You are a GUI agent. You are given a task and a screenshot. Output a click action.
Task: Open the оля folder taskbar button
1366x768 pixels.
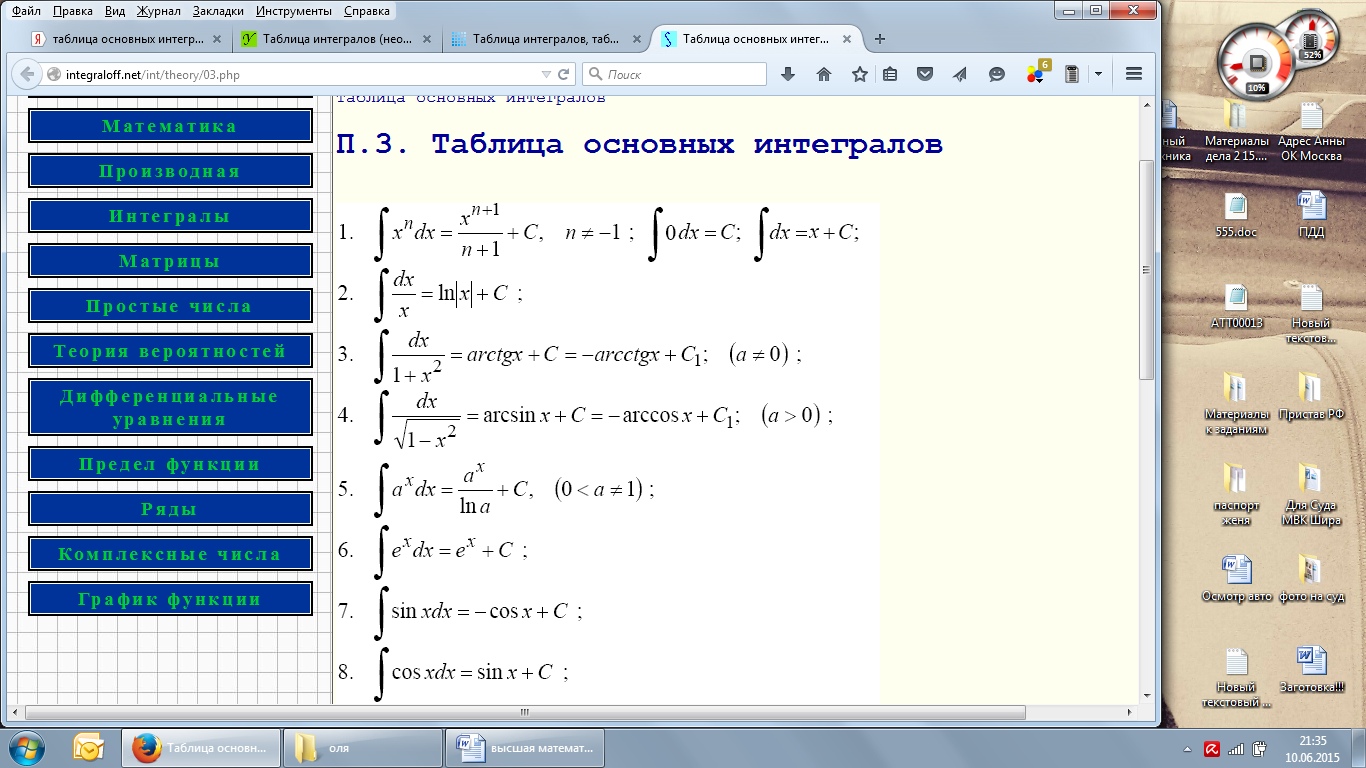click(364, 747)
